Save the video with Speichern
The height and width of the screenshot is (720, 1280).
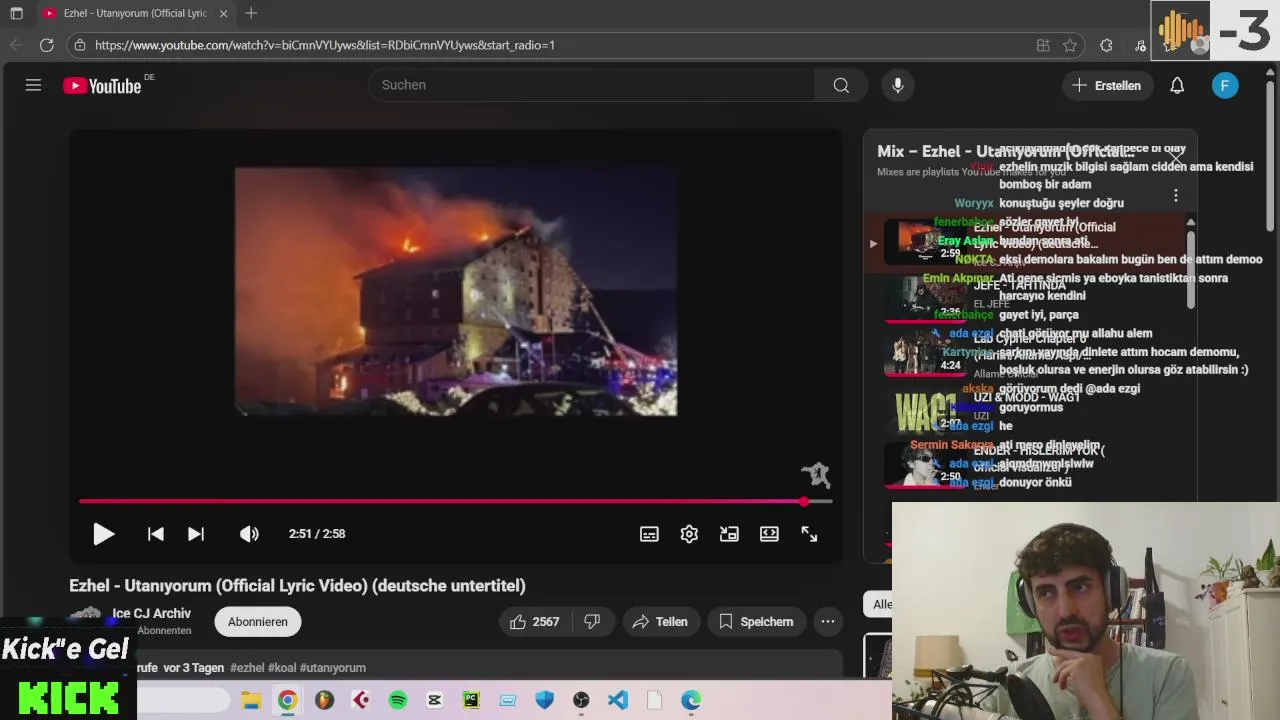(x=756, y=622)
